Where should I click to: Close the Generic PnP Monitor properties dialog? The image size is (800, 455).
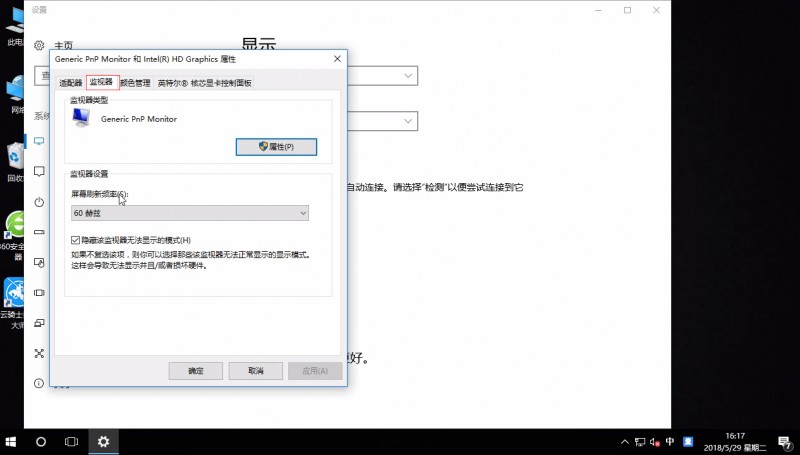337,59
